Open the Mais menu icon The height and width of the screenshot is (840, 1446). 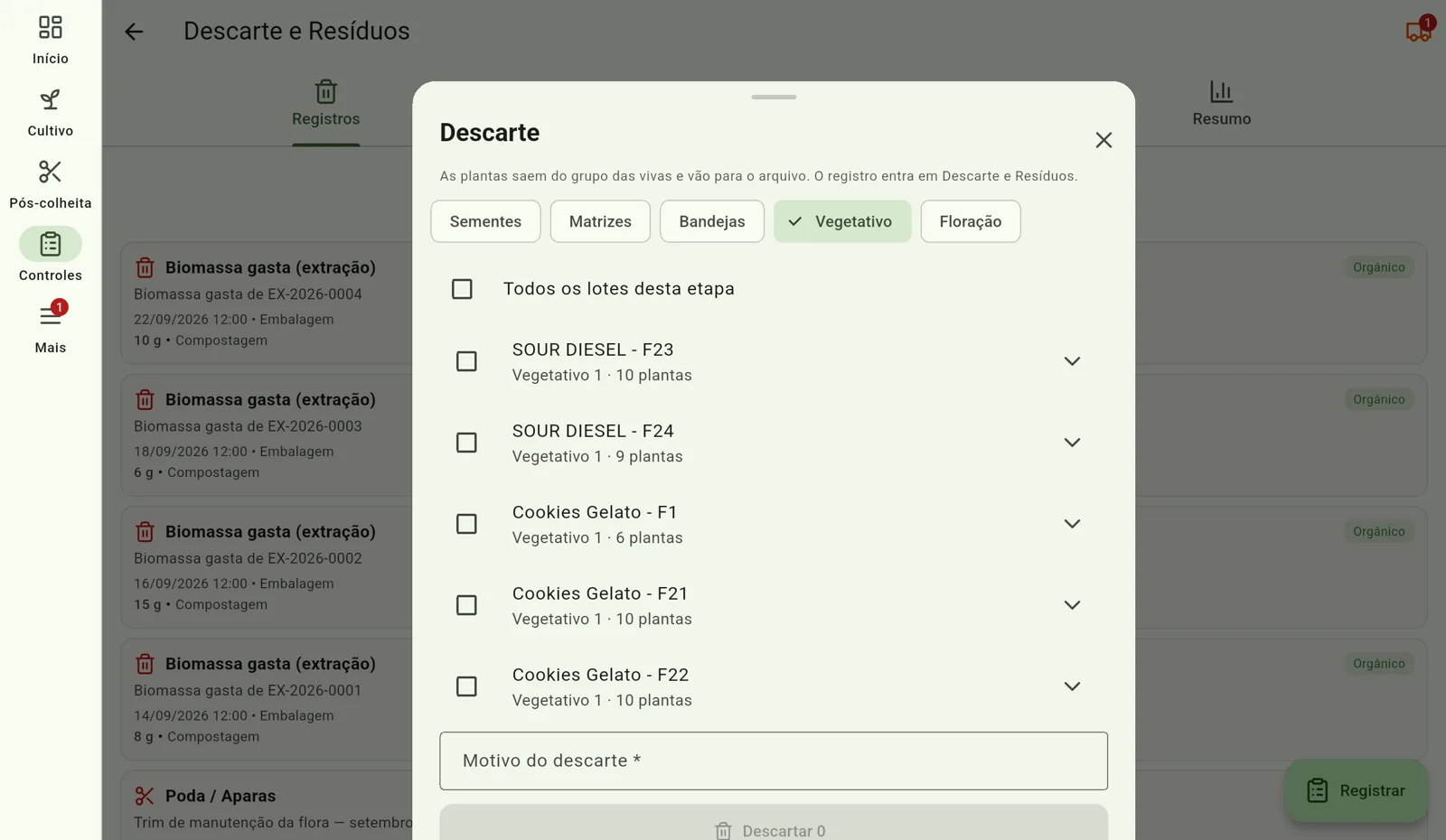tap(51, 316)
